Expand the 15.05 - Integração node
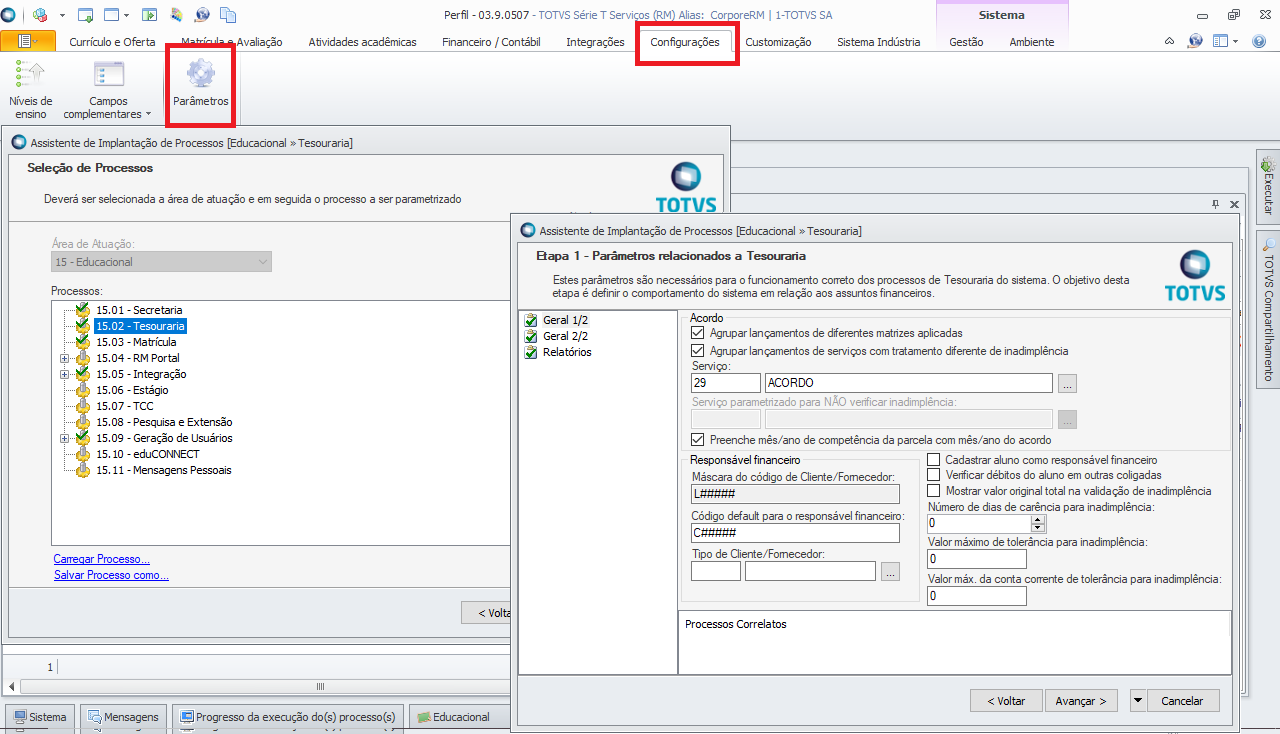Viewport: 1280px width, 734px height. click(x=65, y=374)
